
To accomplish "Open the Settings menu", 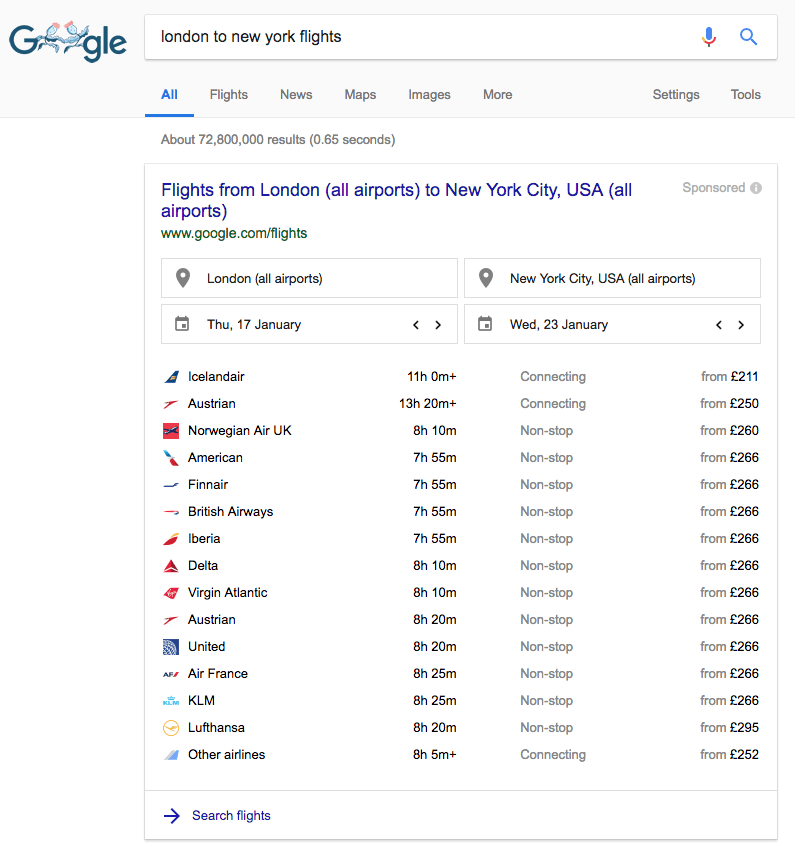I will click(676, 95).
